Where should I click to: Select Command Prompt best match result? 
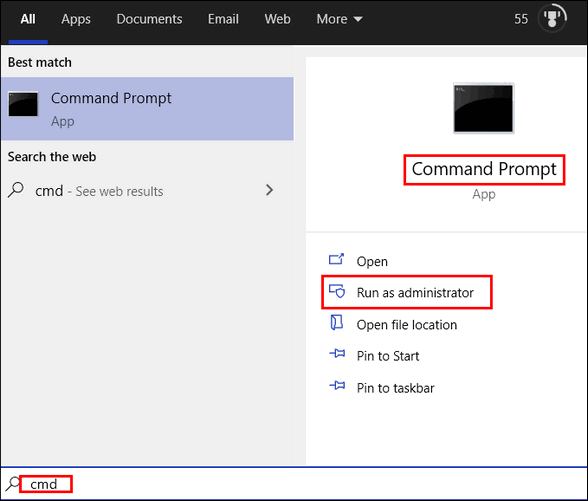click(147, 109)
